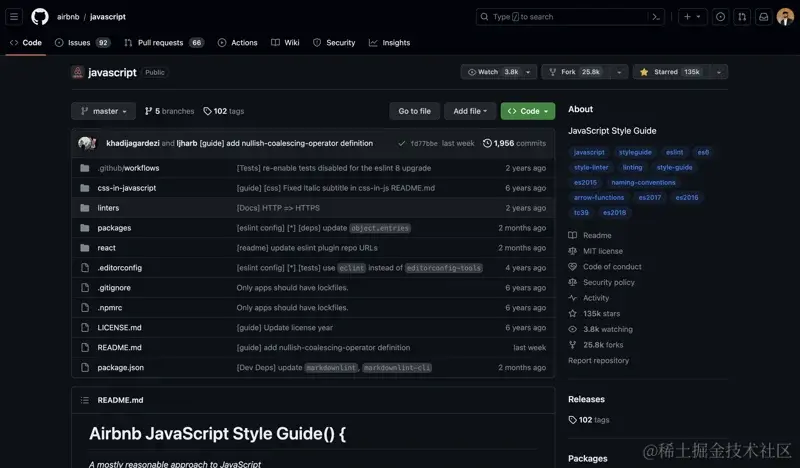Switch to the Wiki tab
Image resolution: width=800 pixels, height=468 pixels.
(x=285, y=43)
